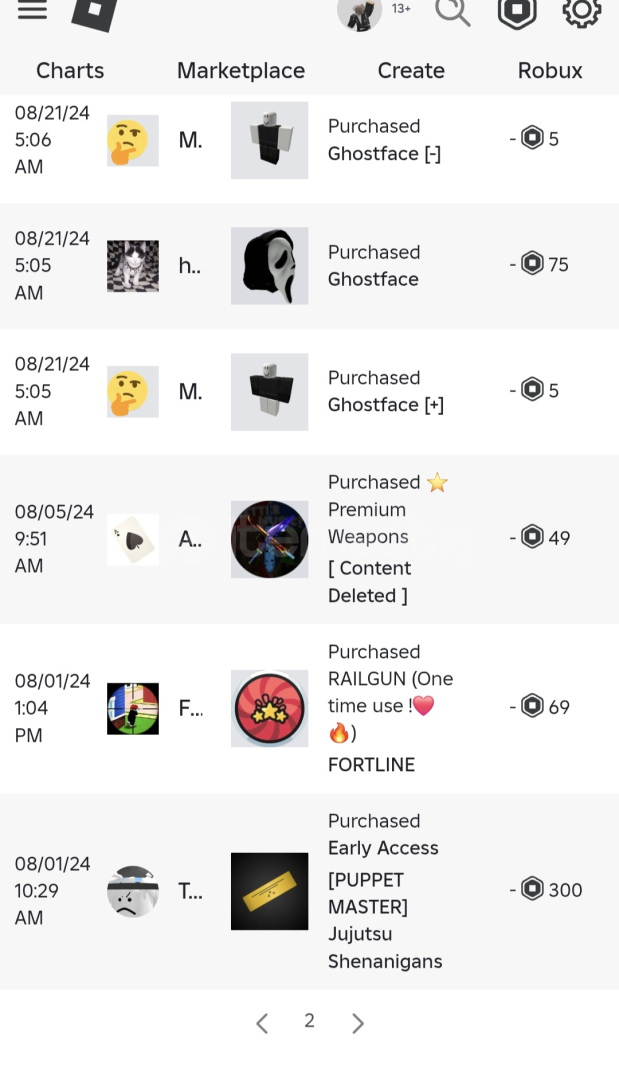Screen dimensions: 619x1080
Task: Open the search magnifier icon
Action: pyautogui.click(x=452, y=12)
